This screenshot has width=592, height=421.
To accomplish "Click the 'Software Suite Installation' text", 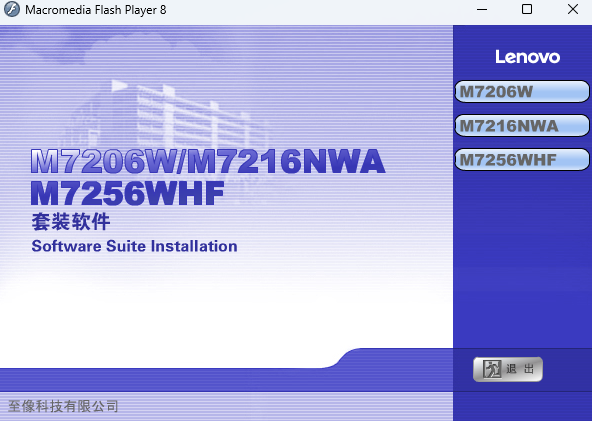I will [x=134, y=246].
